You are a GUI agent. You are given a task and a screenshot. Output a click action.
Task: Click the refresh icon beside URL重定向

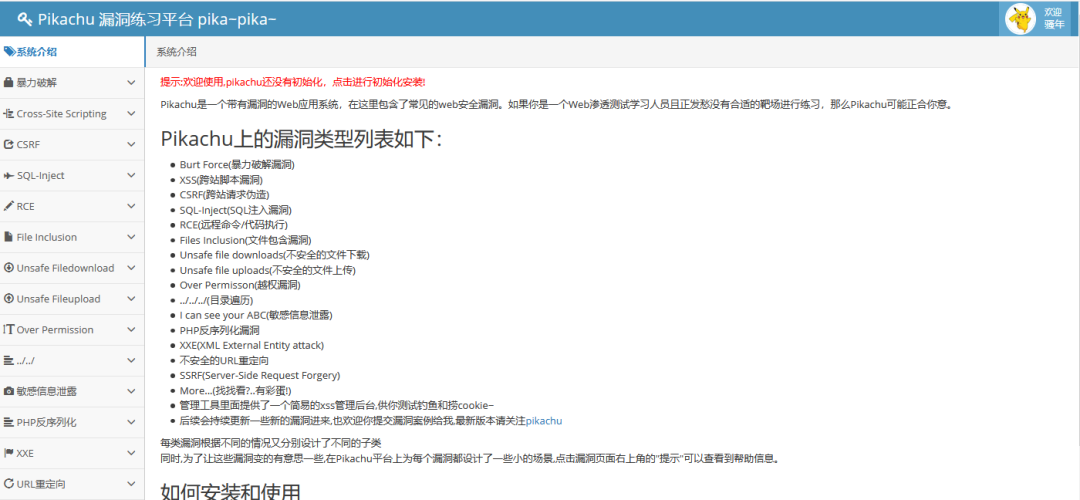(x=8, y=484)
